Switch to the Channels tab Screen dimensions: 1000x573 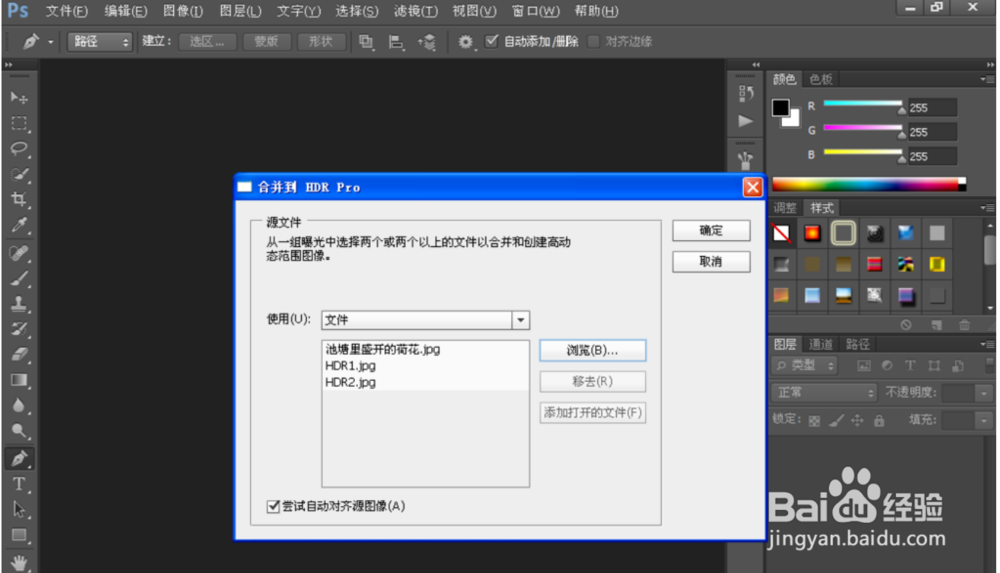coord(821,345)
